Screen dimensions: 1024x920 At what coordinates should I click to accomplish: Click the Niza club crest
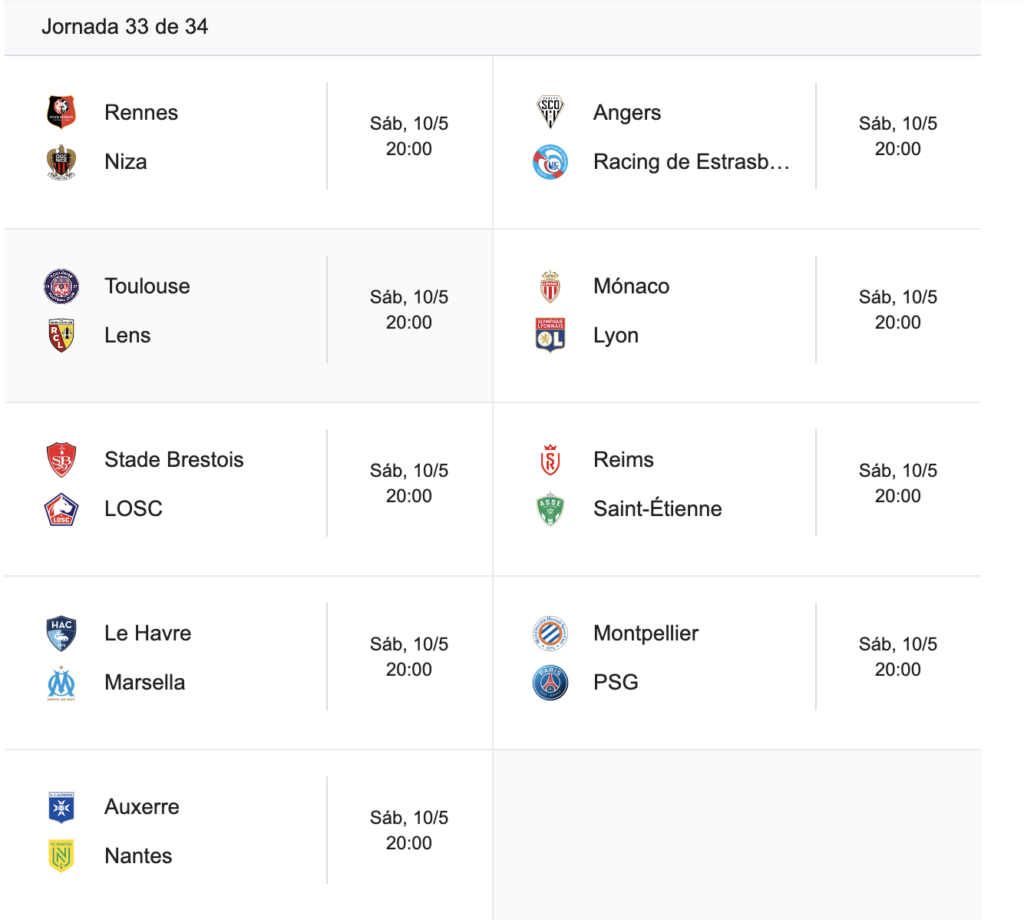61,162
